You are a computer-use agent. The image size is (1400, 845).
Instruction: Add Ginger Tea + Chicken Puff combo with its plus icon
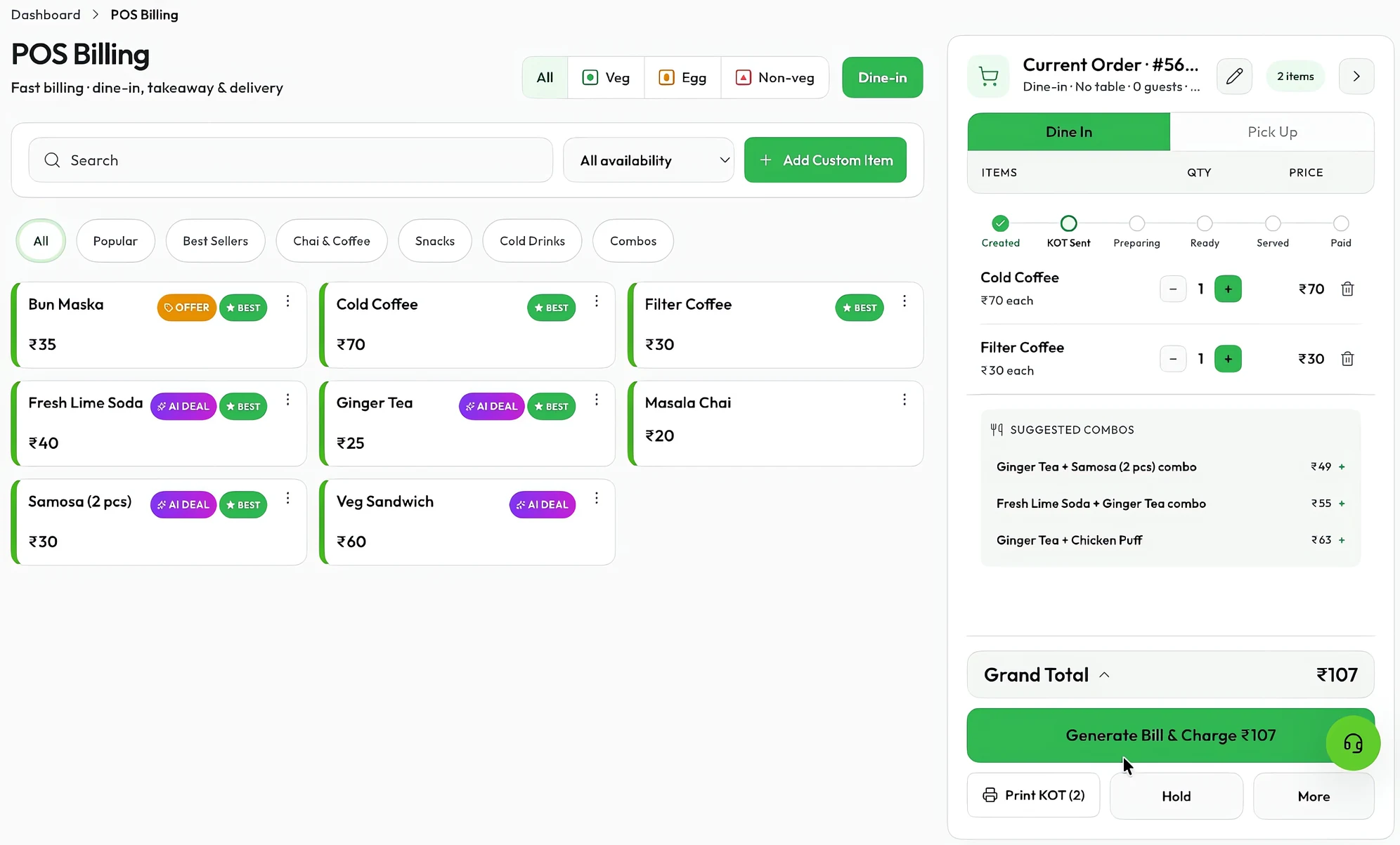(1342, 540)
